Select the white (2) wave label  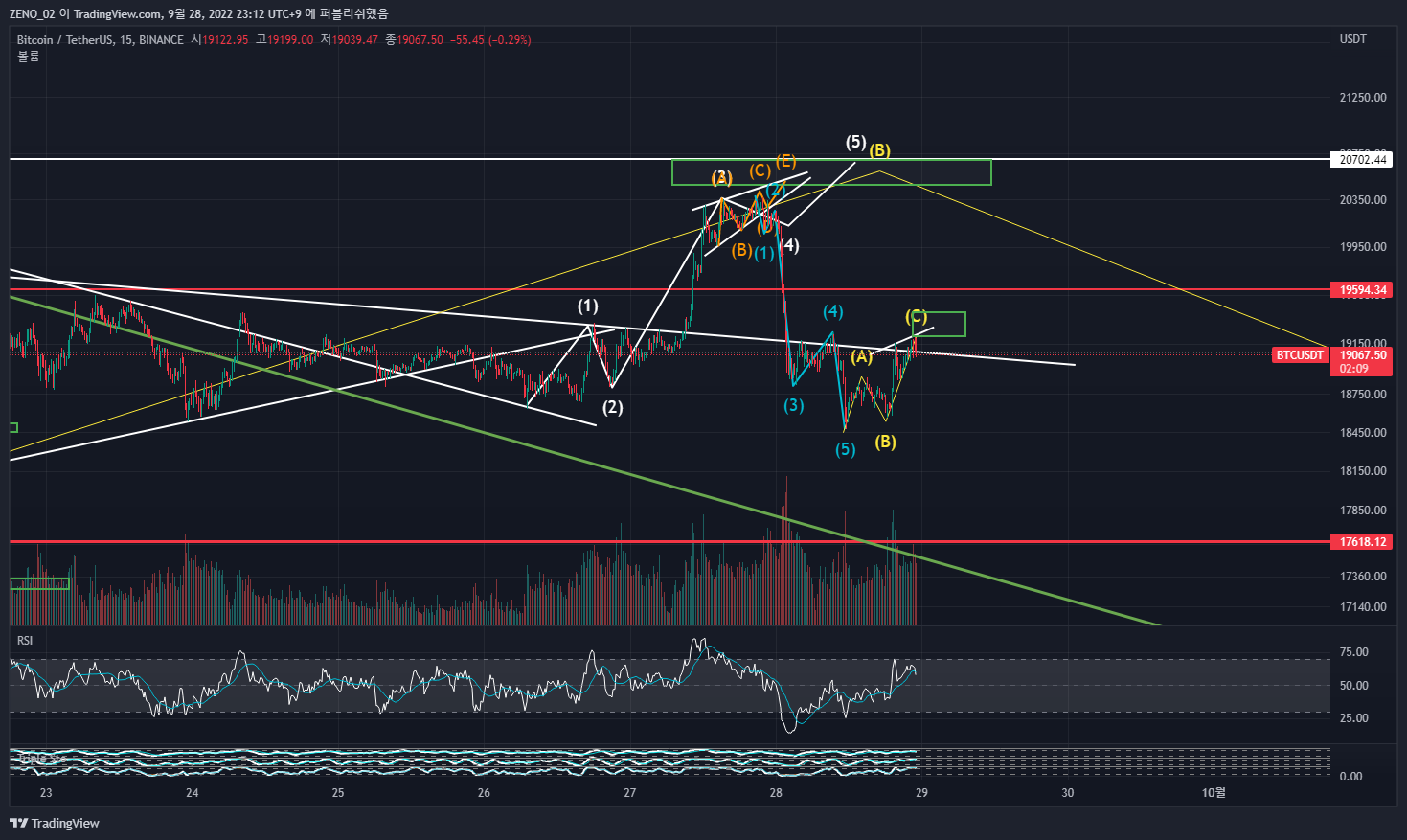pyautogui.click(x=612, y=407)
